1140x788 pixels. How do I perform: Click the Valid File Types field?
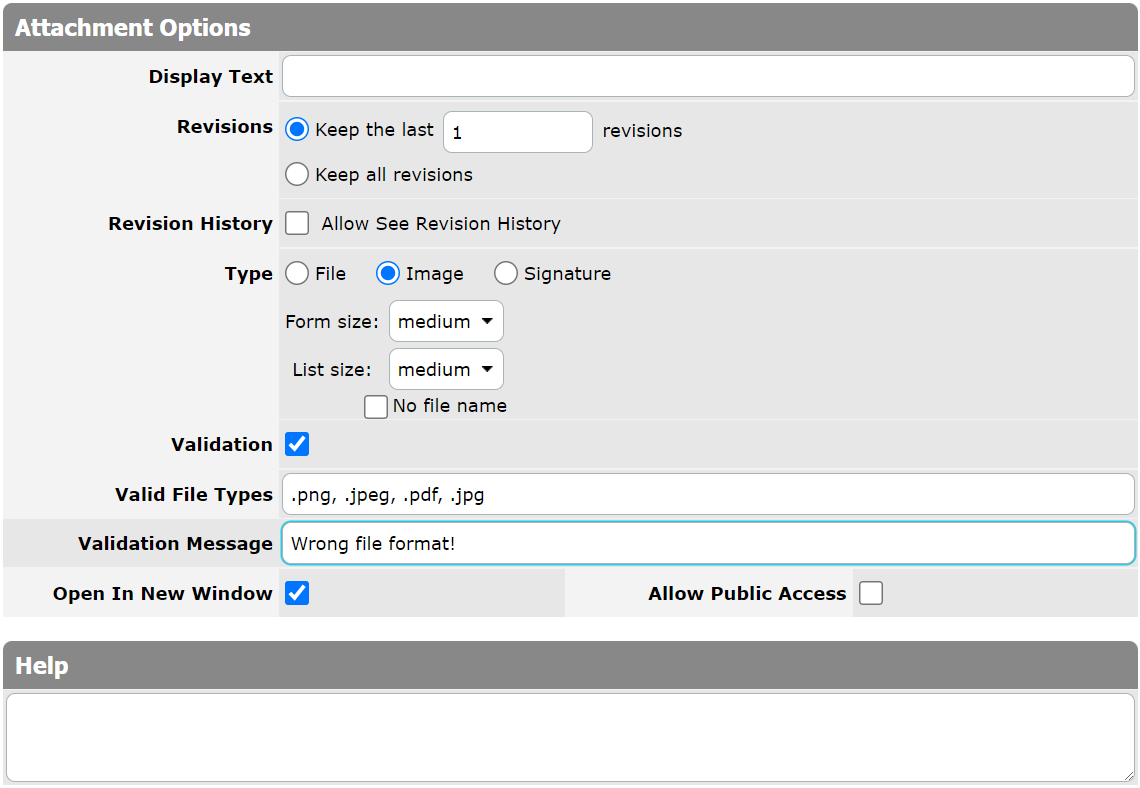point(708,494)
